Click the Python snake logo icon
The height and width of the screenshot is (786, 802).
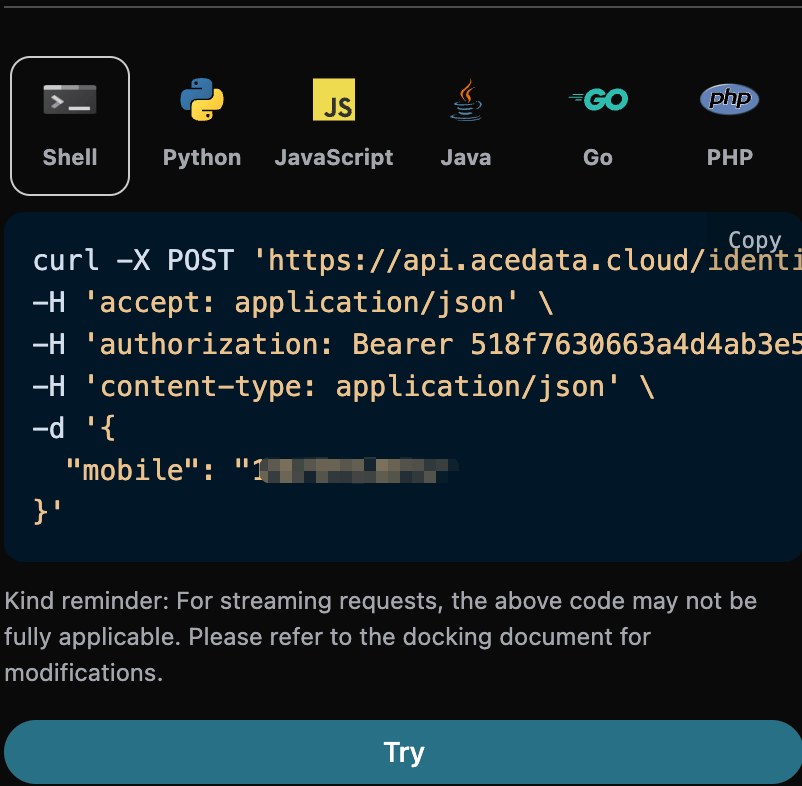click(202, 100)
